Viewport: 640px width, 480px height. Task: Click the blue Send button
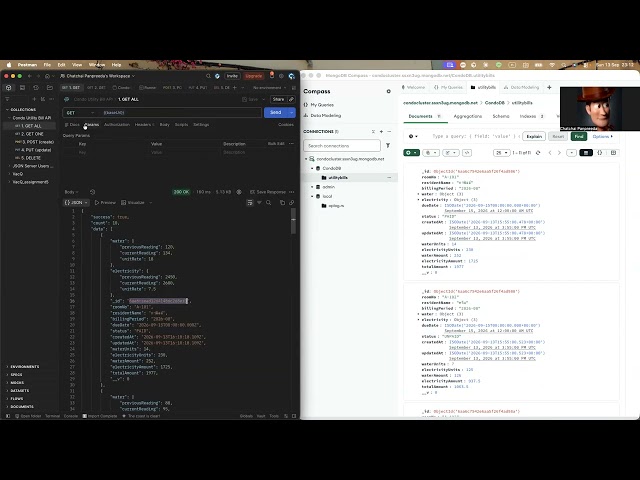276,113
